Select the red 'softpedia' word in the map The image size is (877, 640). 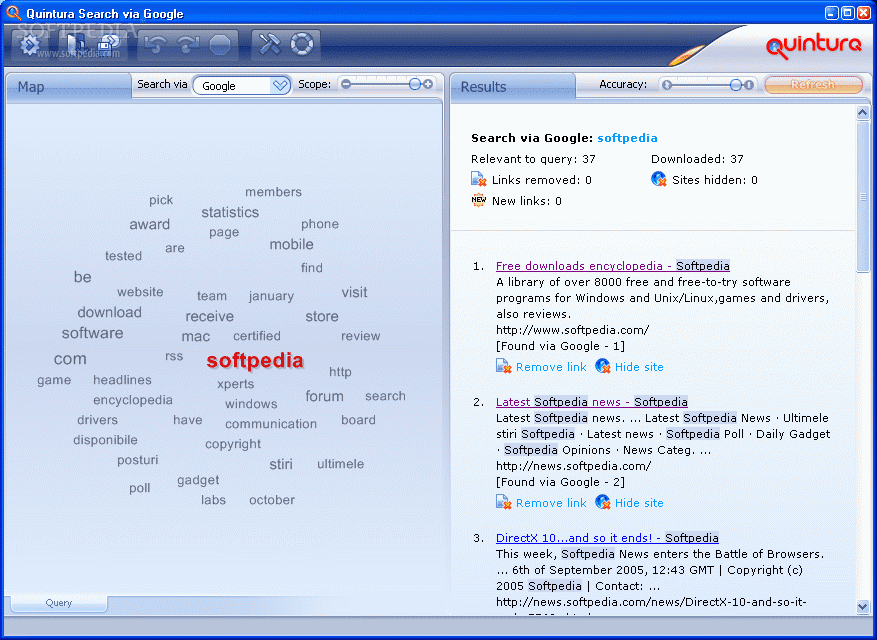(255, 361)
